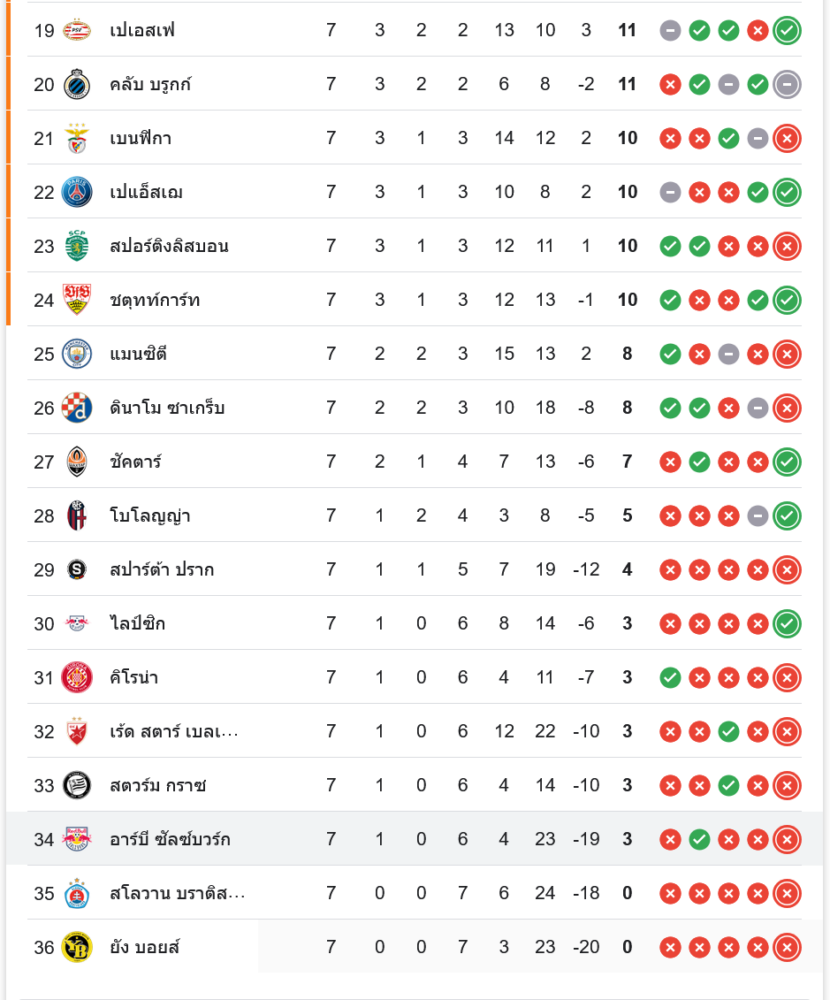Image resolution: width=830 pixels, height=1000 pixels.
Task: Click the Club Brugge crest icon
Action: (77, 84)
